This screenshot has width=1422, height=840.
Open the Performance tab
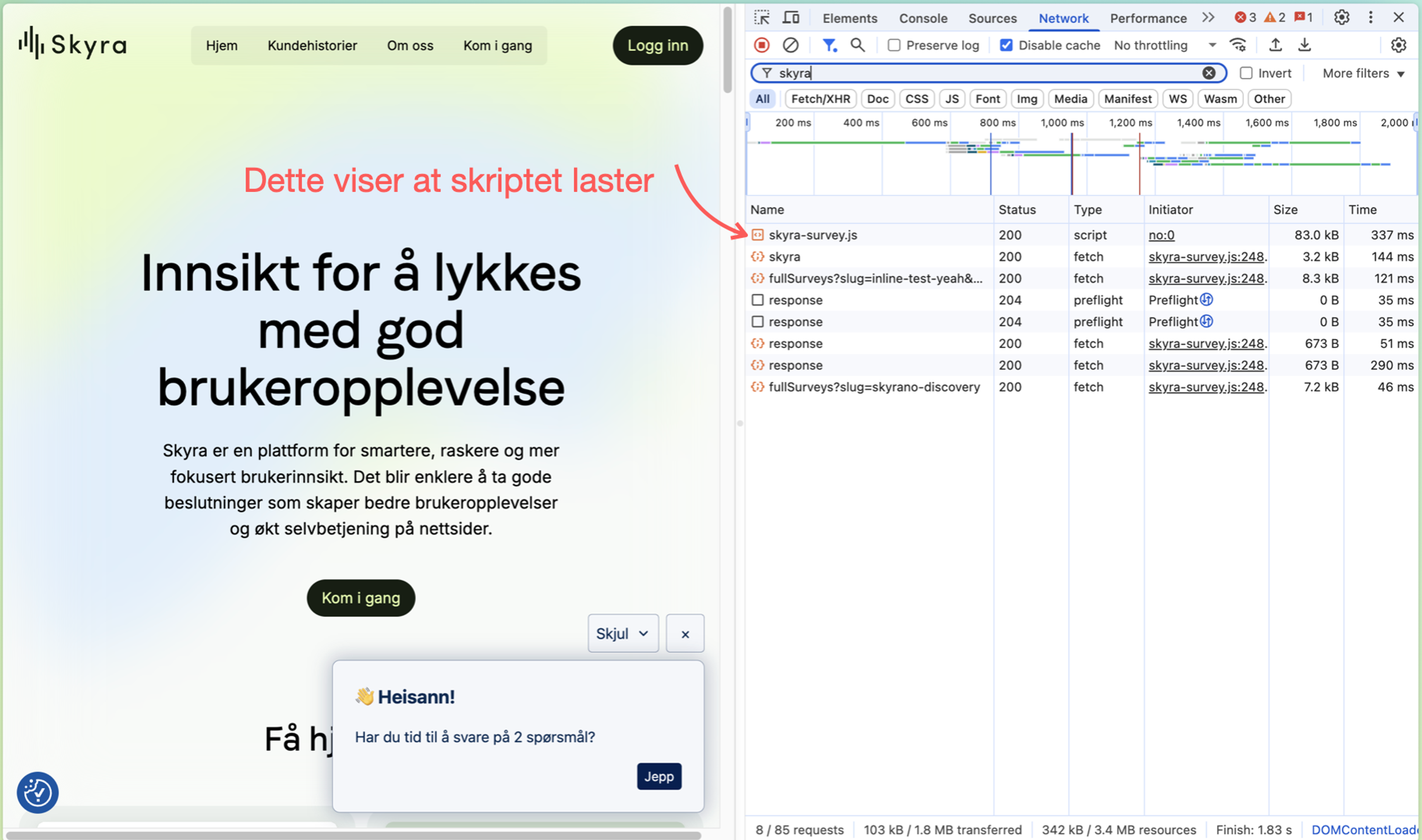(1148, 18)
